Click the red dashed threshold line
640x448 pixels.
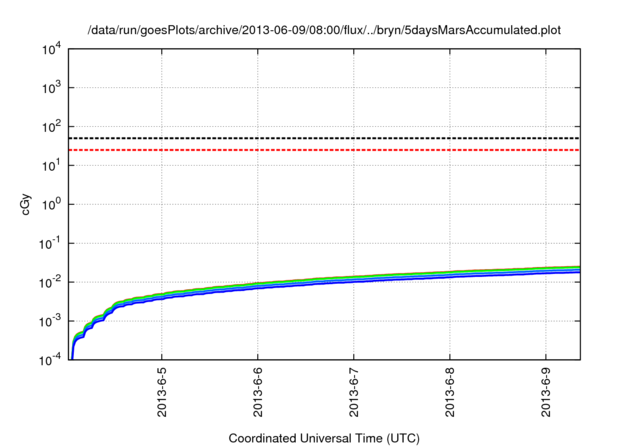[324, 150]
